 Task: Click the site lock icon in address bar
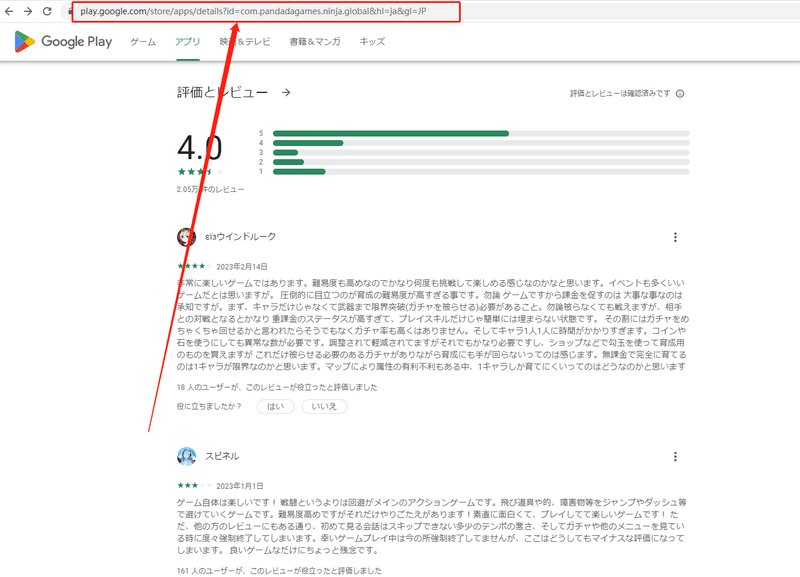click(x=70, y=11)
